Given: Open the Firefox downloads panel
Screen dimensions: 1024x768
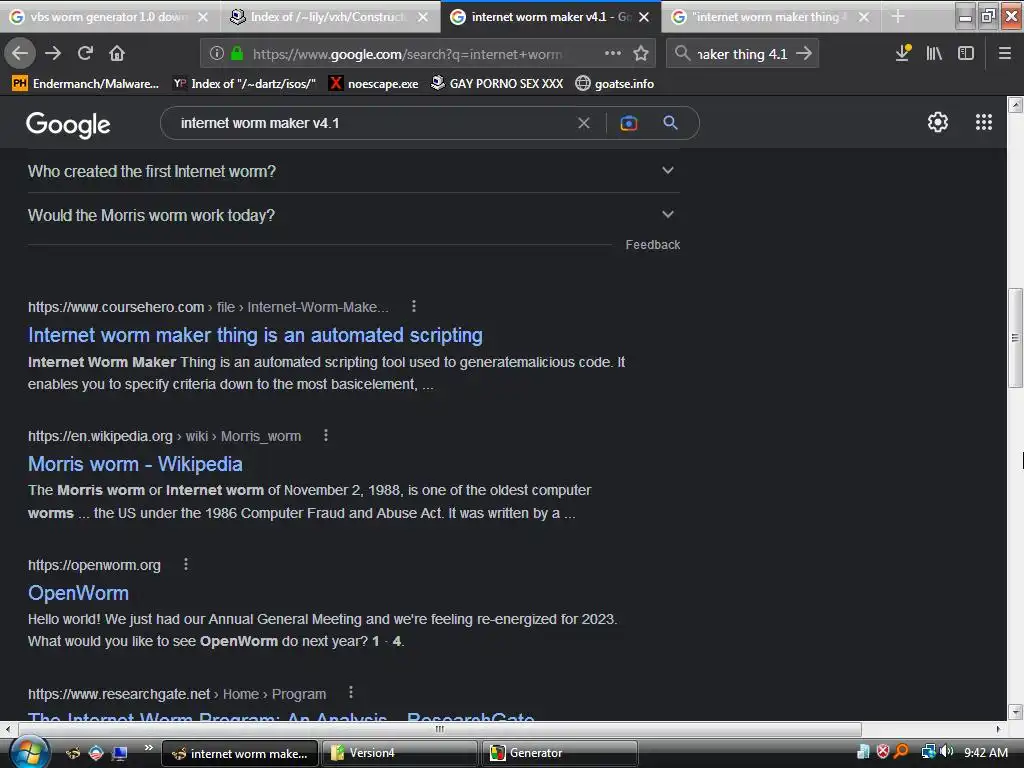Looking at the screenshot, I should 903,53.
